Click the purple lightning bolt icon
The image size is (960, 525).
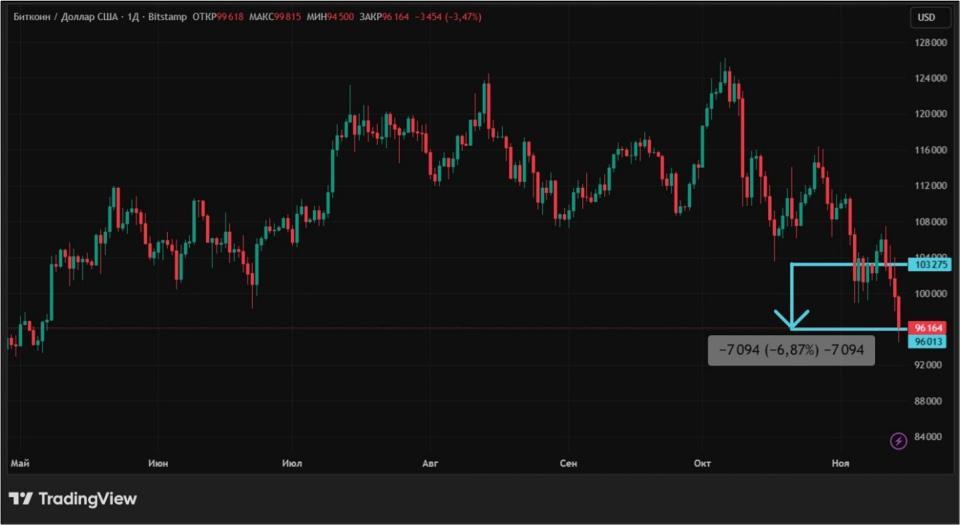point(898,440)
